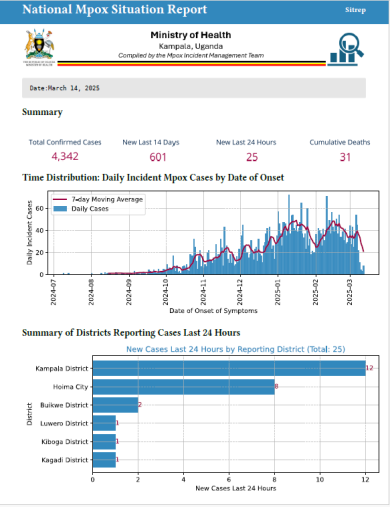
Task: Click the Kagadi District axis label
Action: coord(65,460)
